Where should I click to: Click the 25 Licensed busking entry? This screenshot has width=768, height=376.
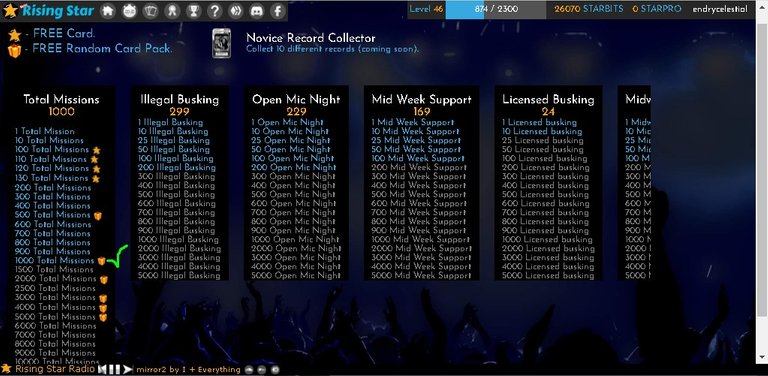click(543, 140)
